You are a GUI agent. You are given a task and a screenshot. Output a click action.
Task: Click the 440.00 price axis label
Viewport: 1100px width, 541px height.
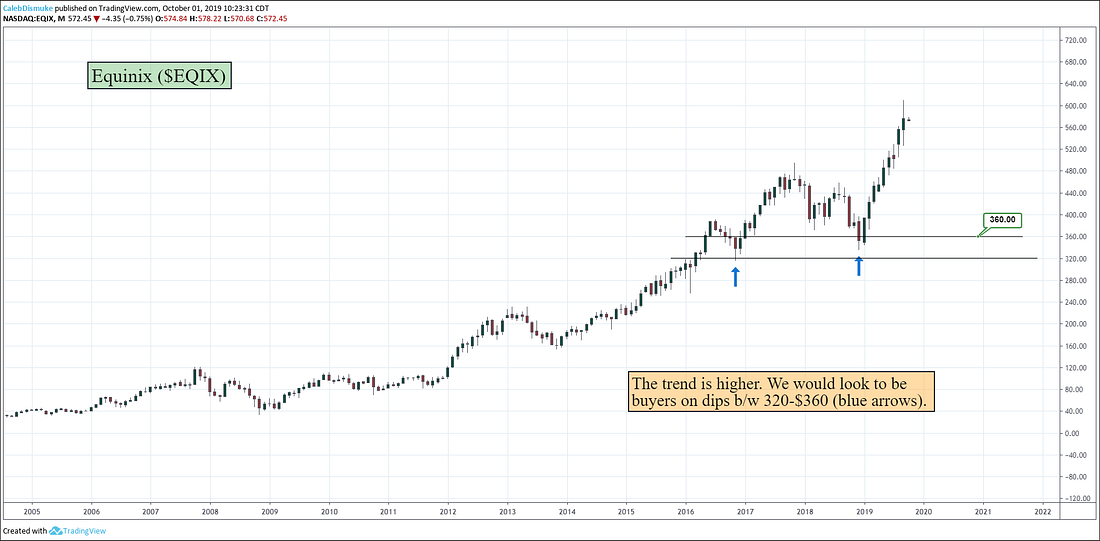click(x=1076, y=194)
